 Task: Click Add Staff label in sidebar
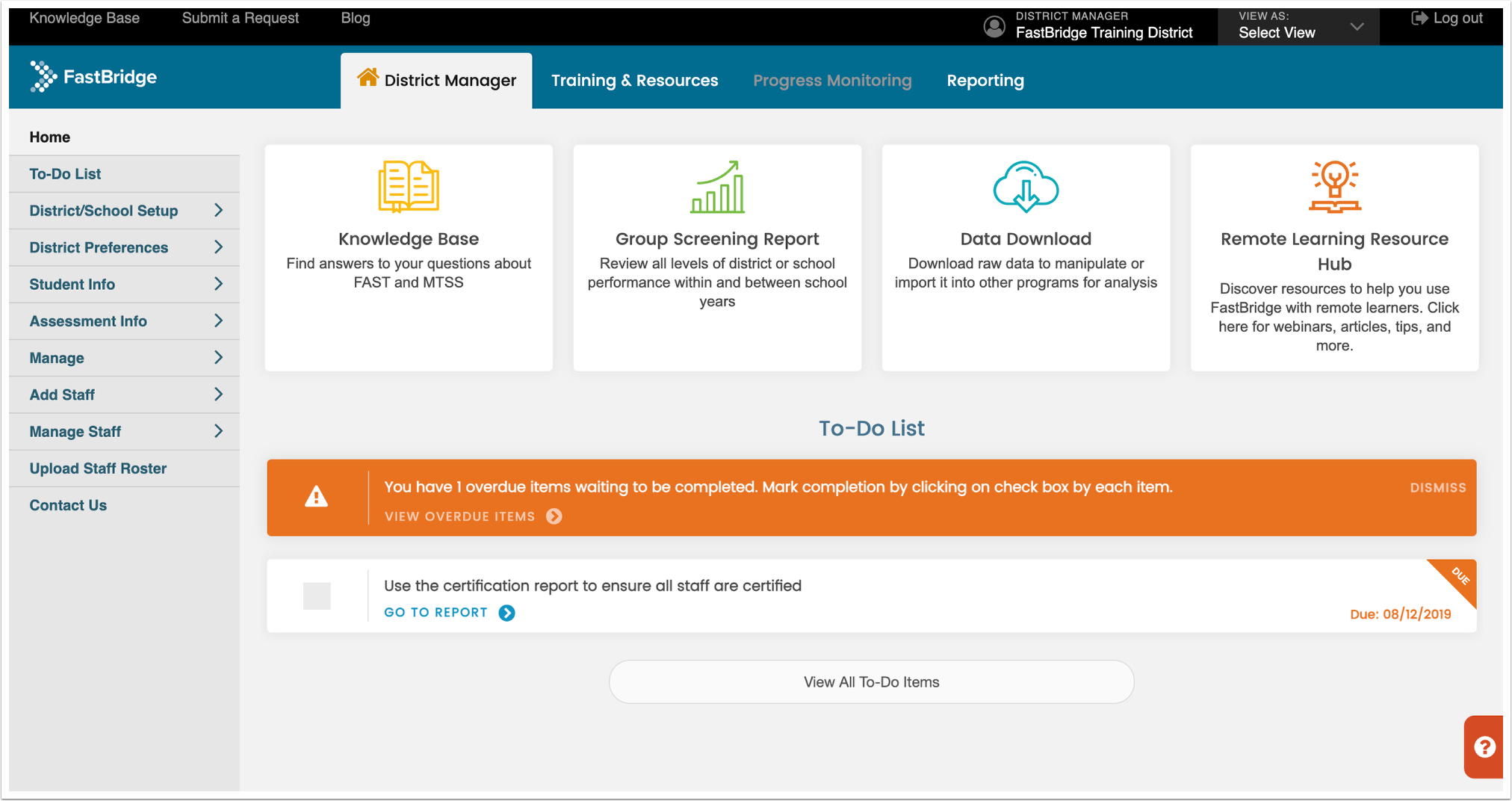[x=62, y=395]
